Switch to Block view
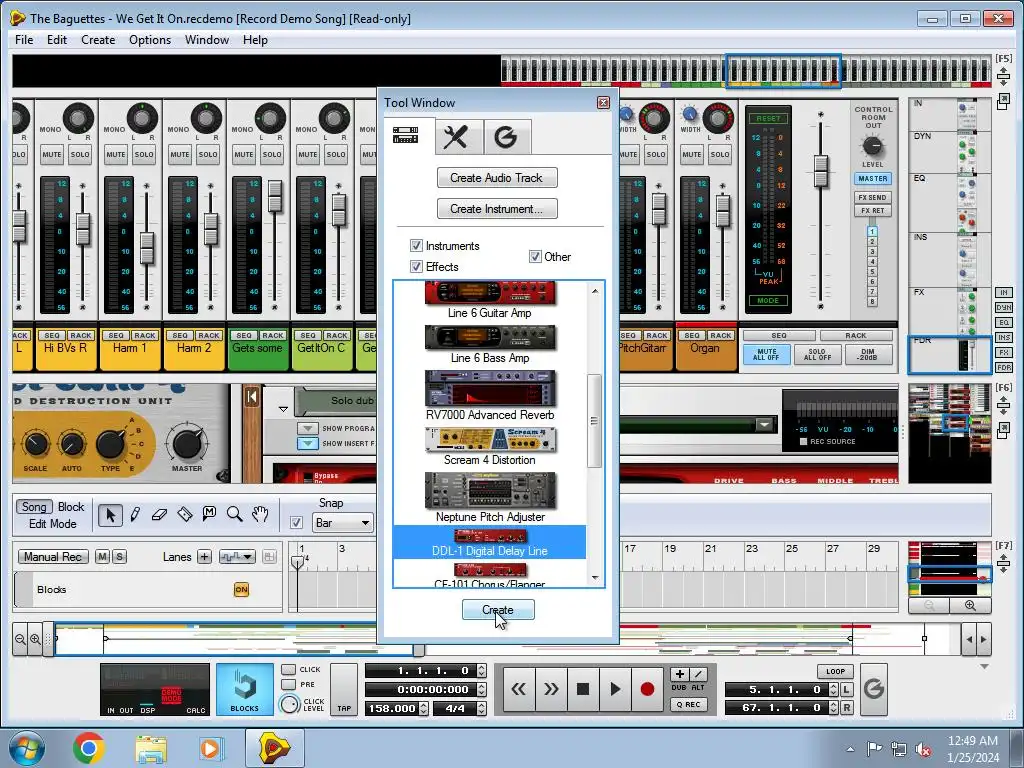Screen dimensions: 1024x768 tap(71, 507)
